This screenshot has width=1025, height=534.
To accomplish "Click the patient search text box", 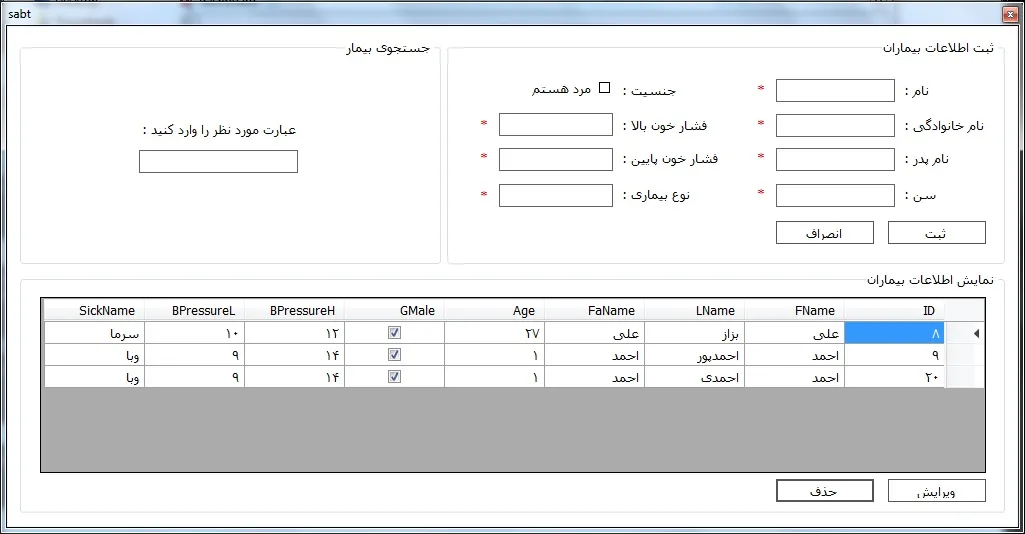I will pyautogui.click(x=218, y=162).
